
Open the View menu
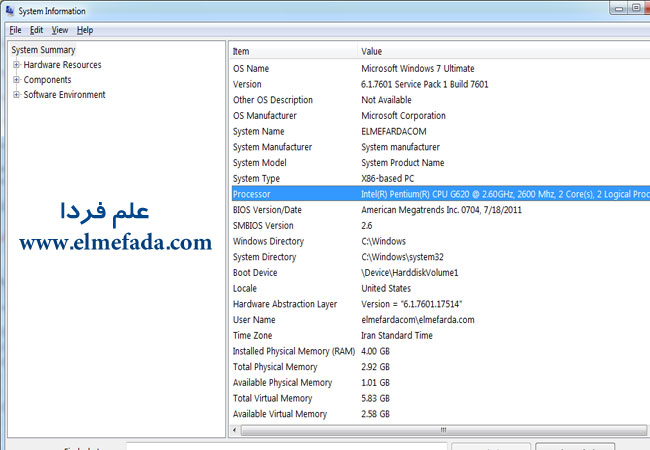pos(60,30)
